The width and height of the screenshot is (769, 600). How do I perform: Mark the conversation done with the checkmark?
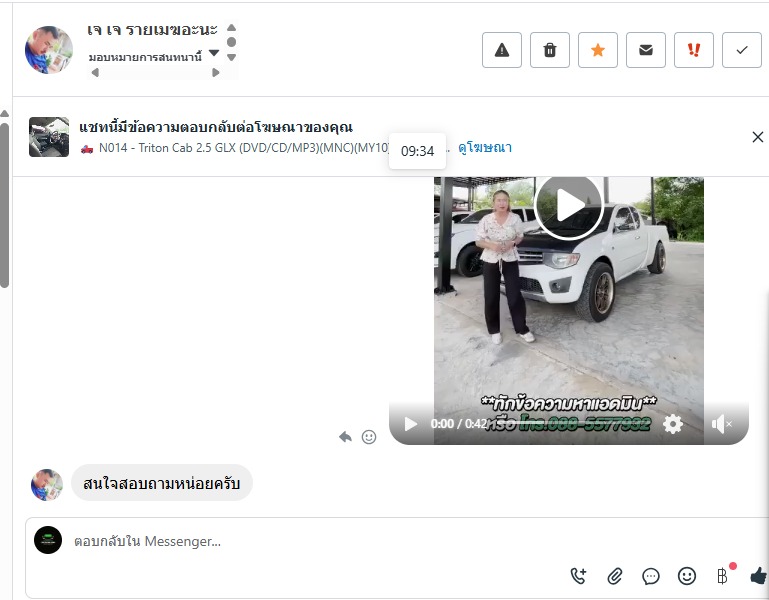pos(742,50)
